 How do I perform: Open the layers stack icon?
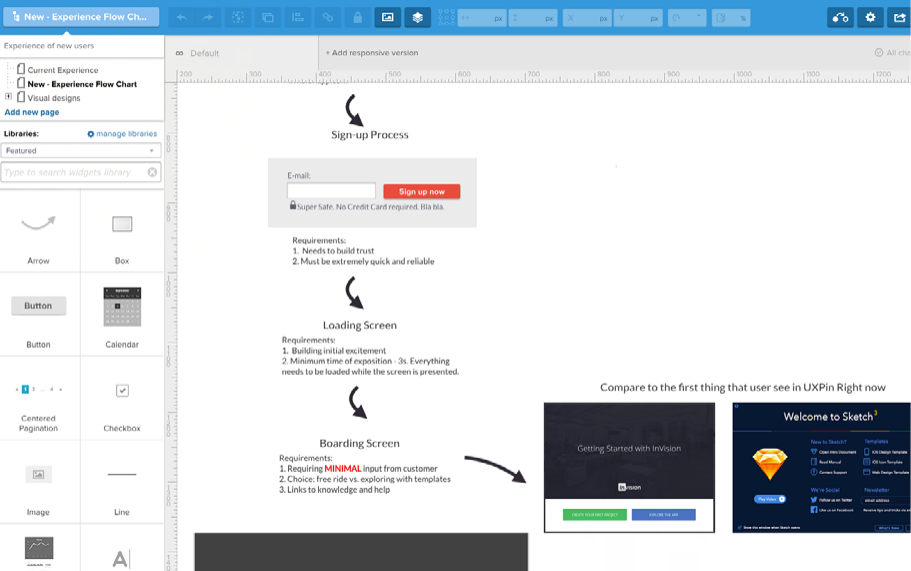tap(418, 17)
